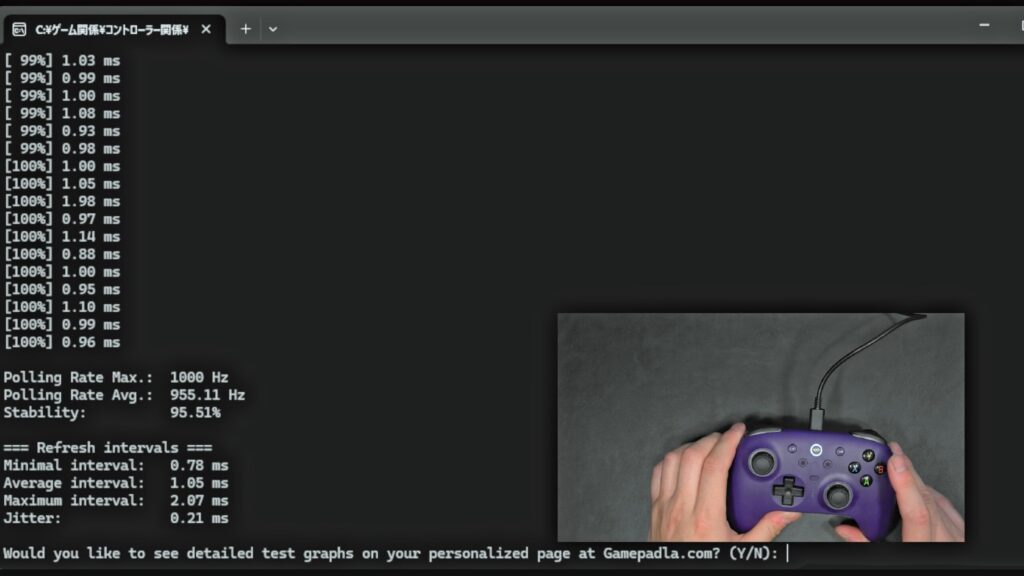Click the '[ 99%] 1.03 ms' log line

point(62,61)
